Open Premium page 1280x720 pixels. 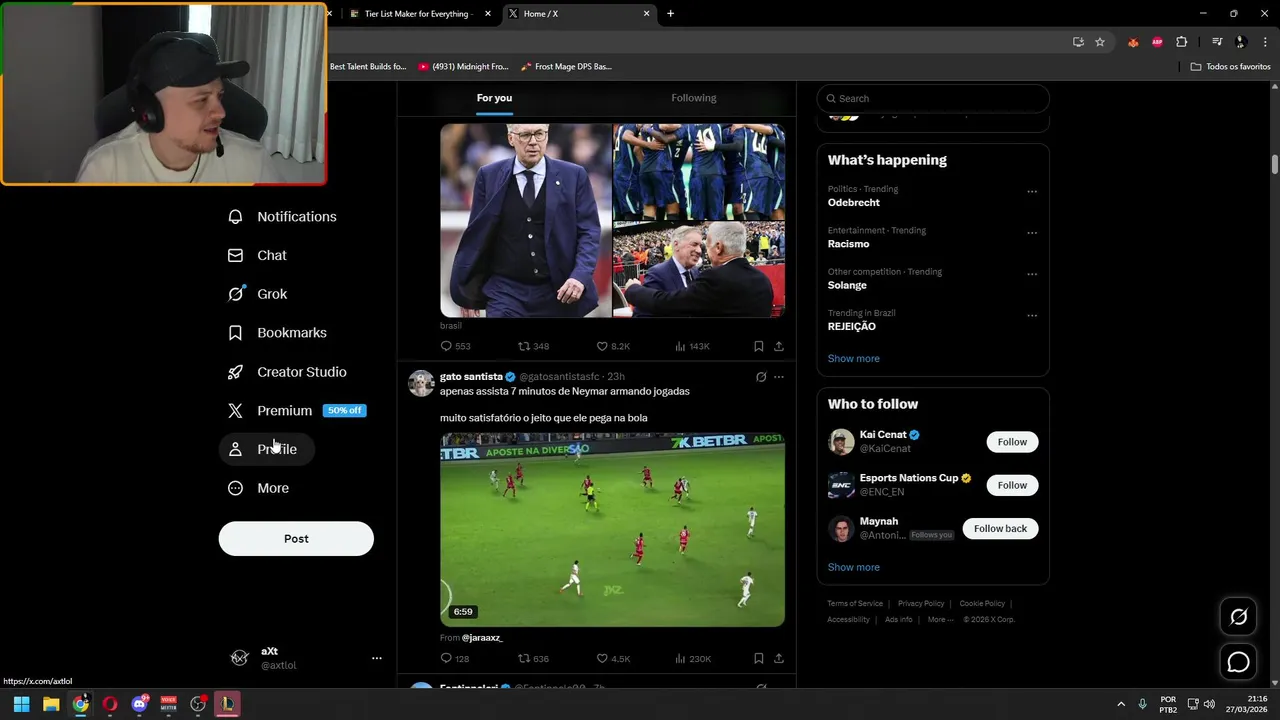(296, 411)
